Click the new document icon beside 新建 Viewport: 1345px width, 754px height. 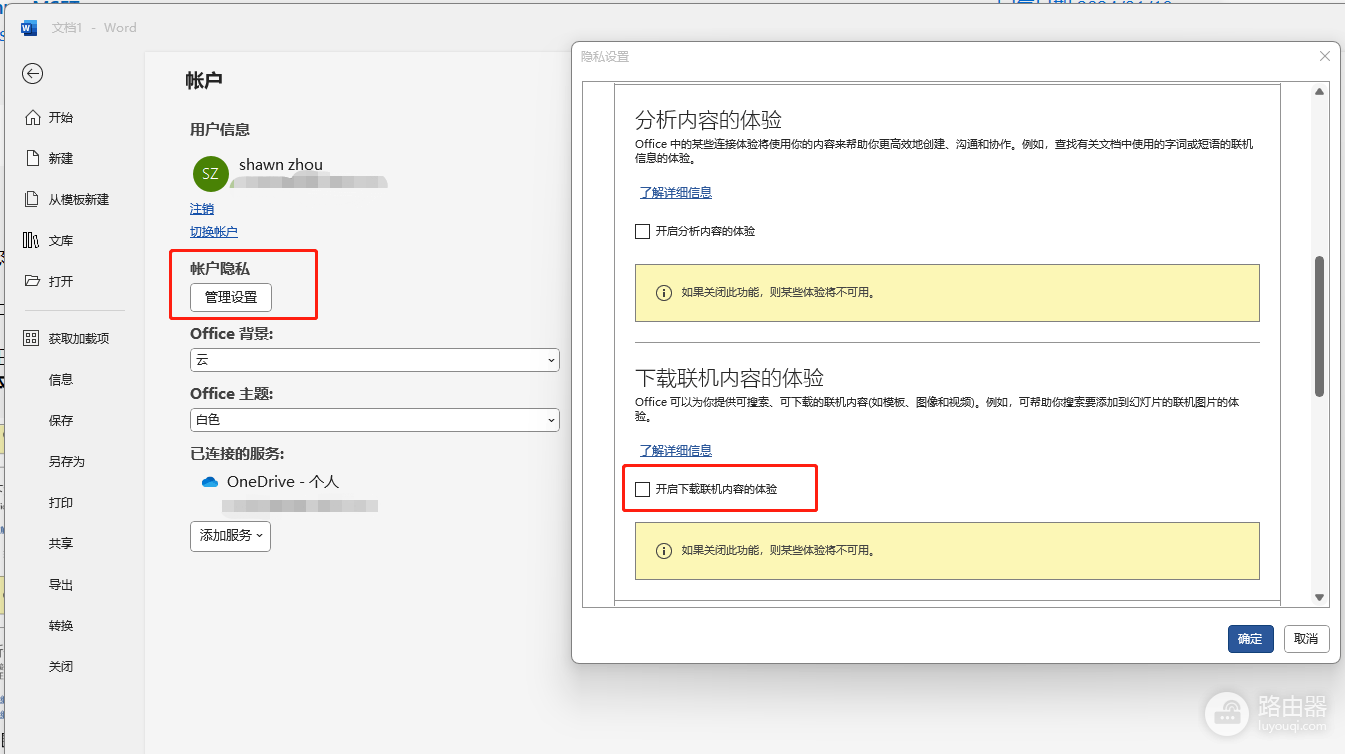tap(32, 158)
